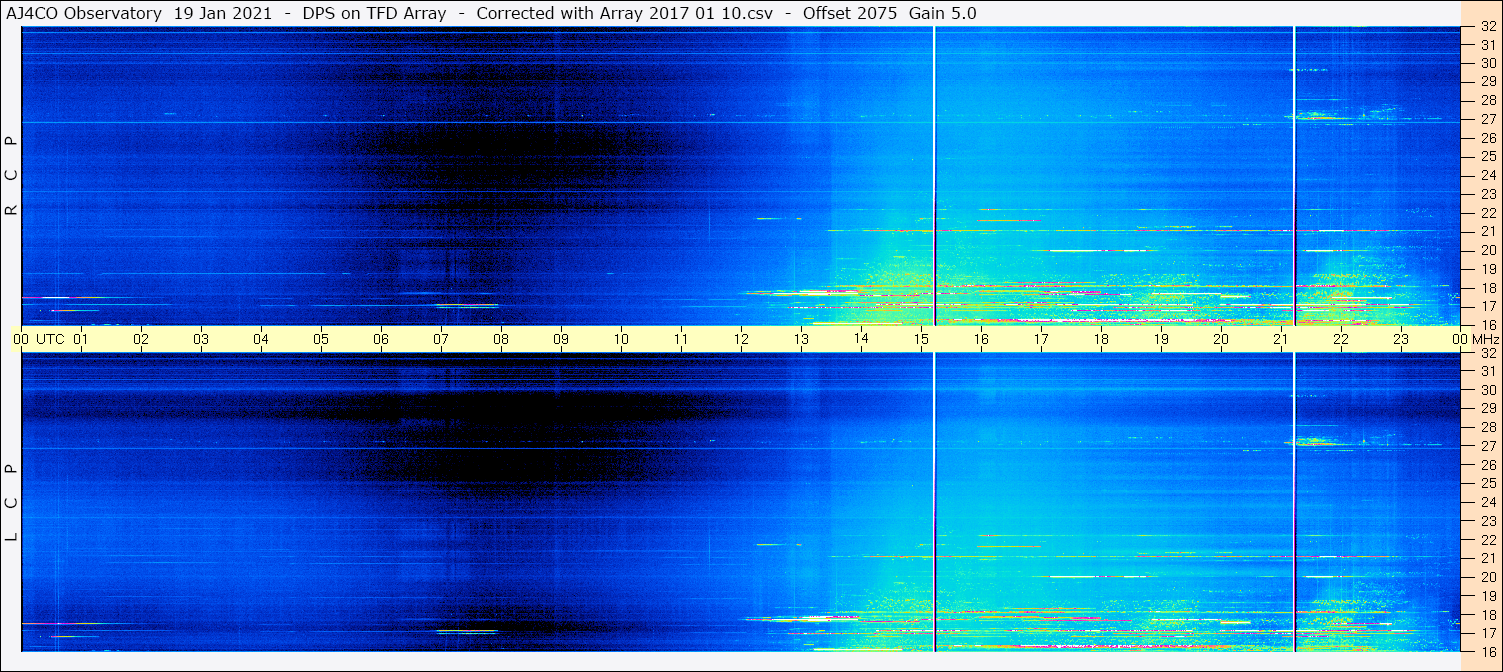Click "16" MHz on the RCP frequency scale
The width and height of the screenshot is (1503, 672).
pos(1488,324)
